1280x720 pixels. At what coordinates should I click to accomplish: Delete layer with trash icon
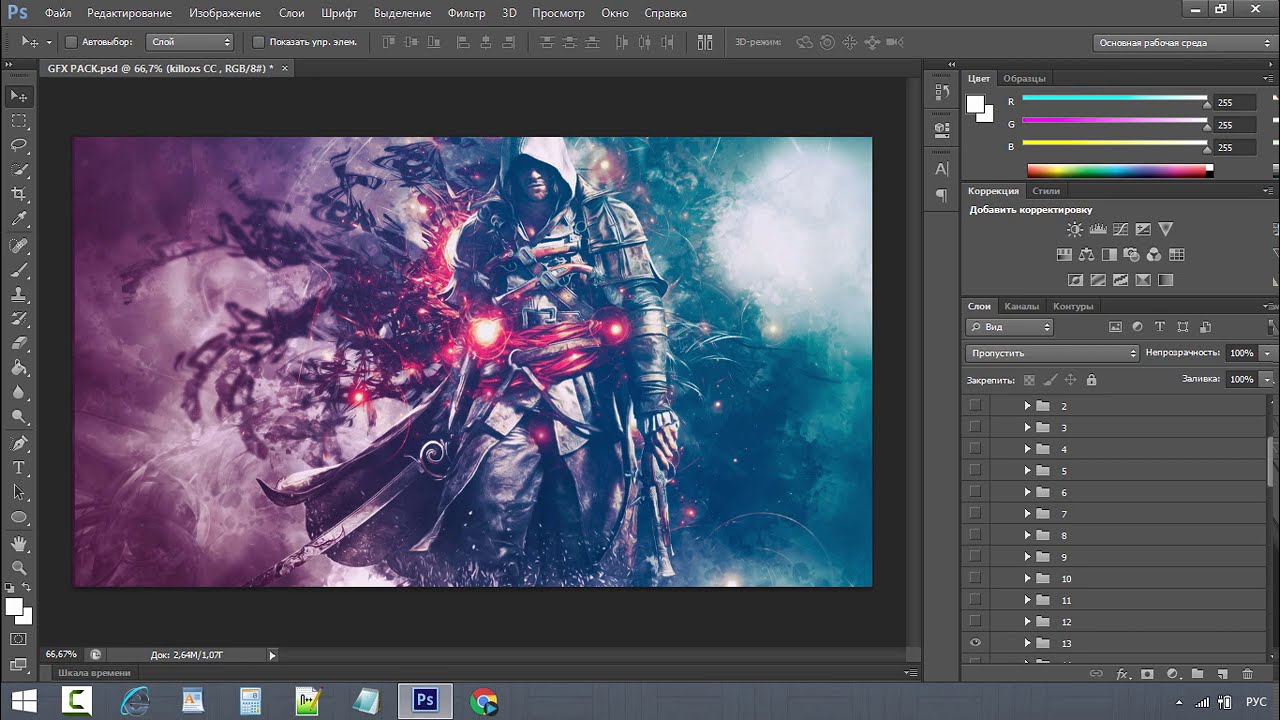[1247, 675]
